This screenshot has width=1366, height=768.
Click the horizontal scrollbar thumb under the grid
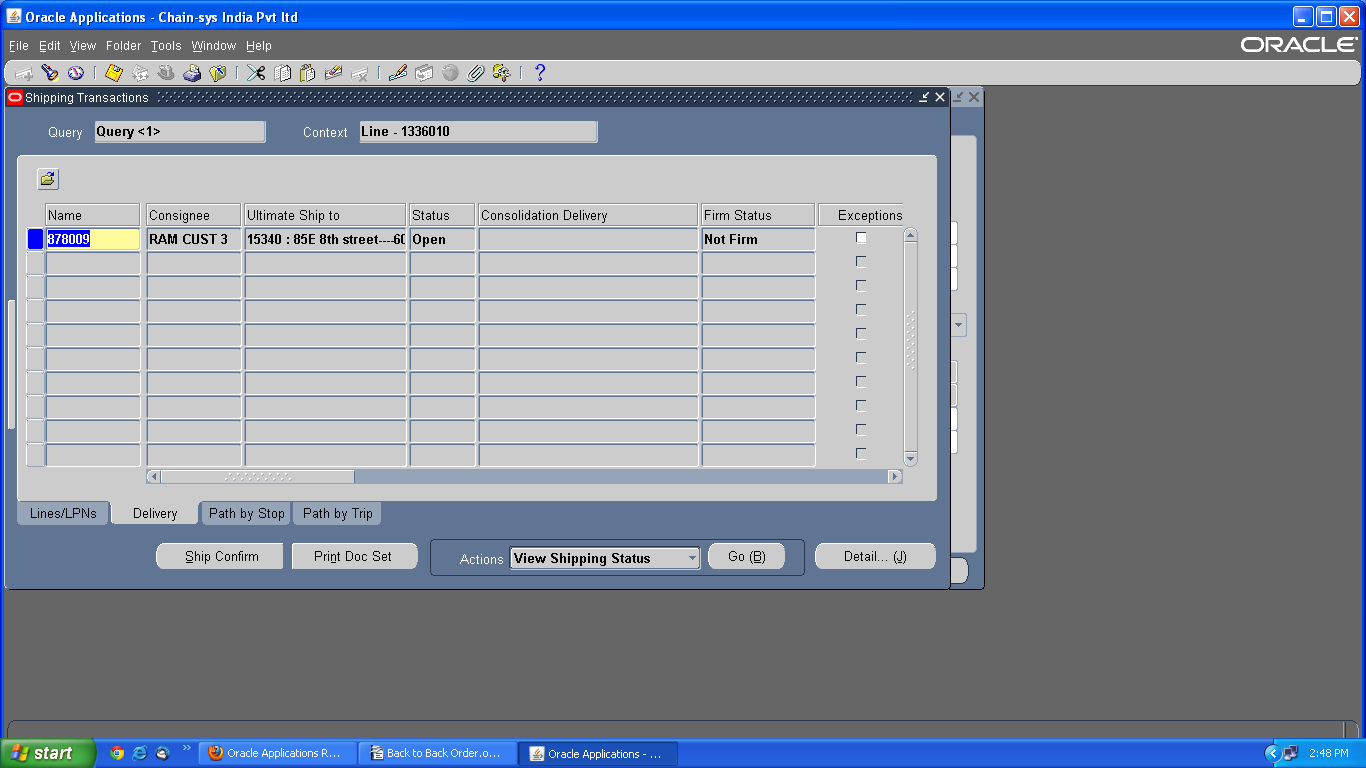tap(258, 477)
